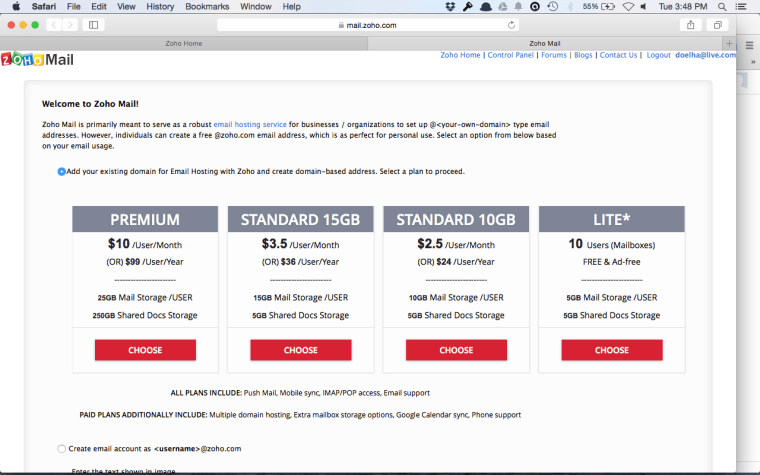Click the $3.5 /User/Month price text
This screenshot has height=475, width=760.
301,244
